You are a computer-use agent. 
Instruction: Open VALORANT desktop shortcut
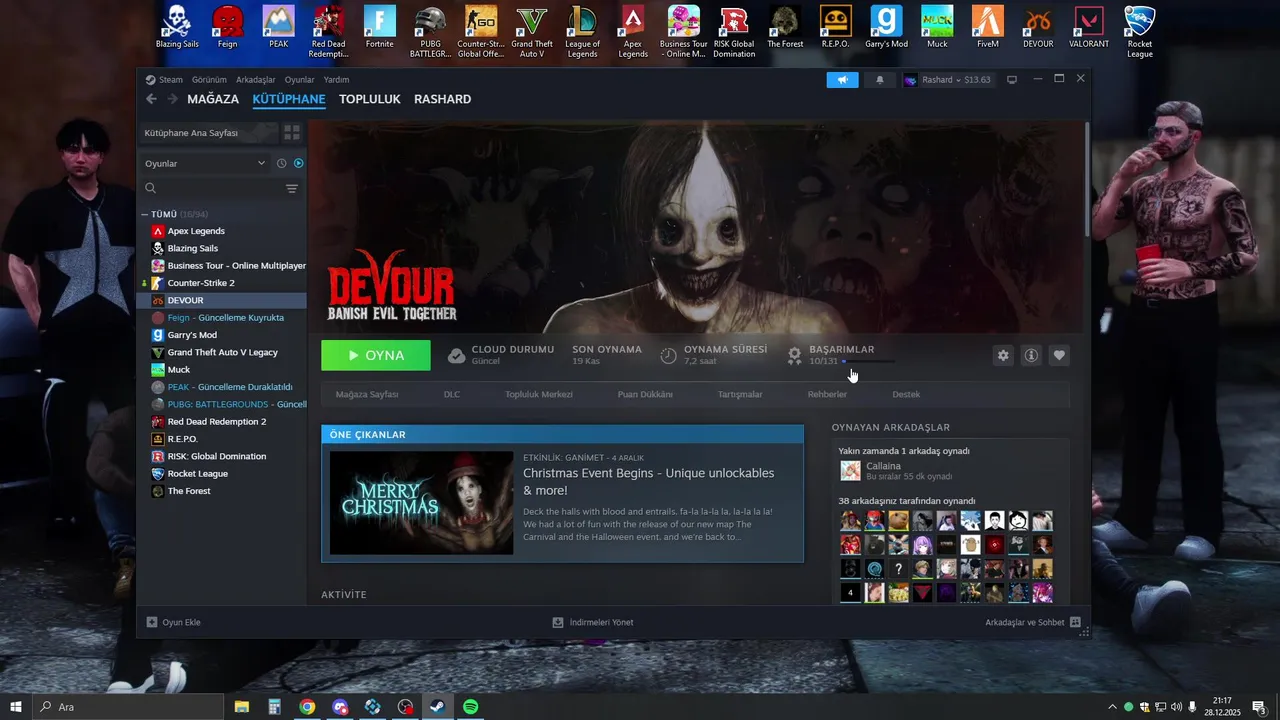(1089, 28)
